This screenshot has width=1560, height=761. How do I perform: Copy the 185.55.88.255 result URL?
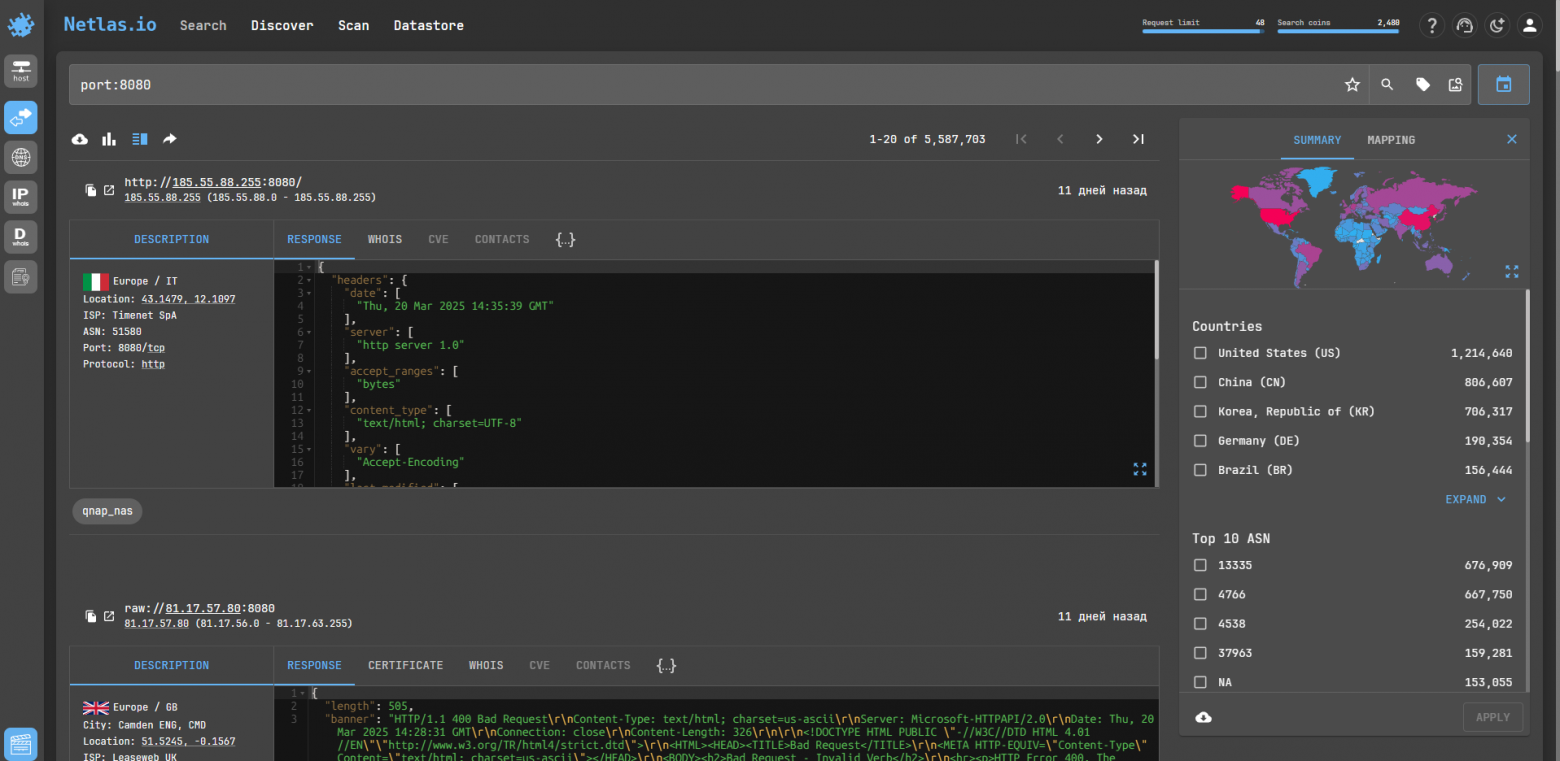tap(90, 190)
